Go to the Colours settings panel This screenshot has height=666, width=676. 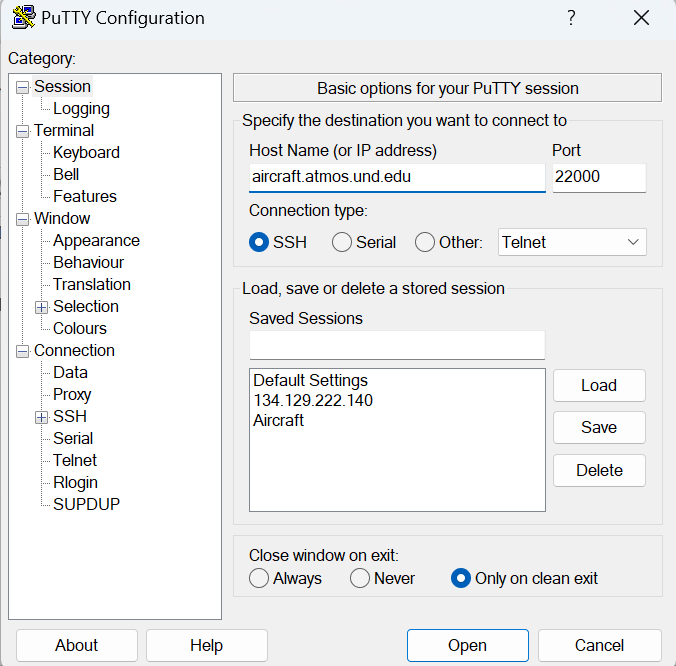(80, 329)
